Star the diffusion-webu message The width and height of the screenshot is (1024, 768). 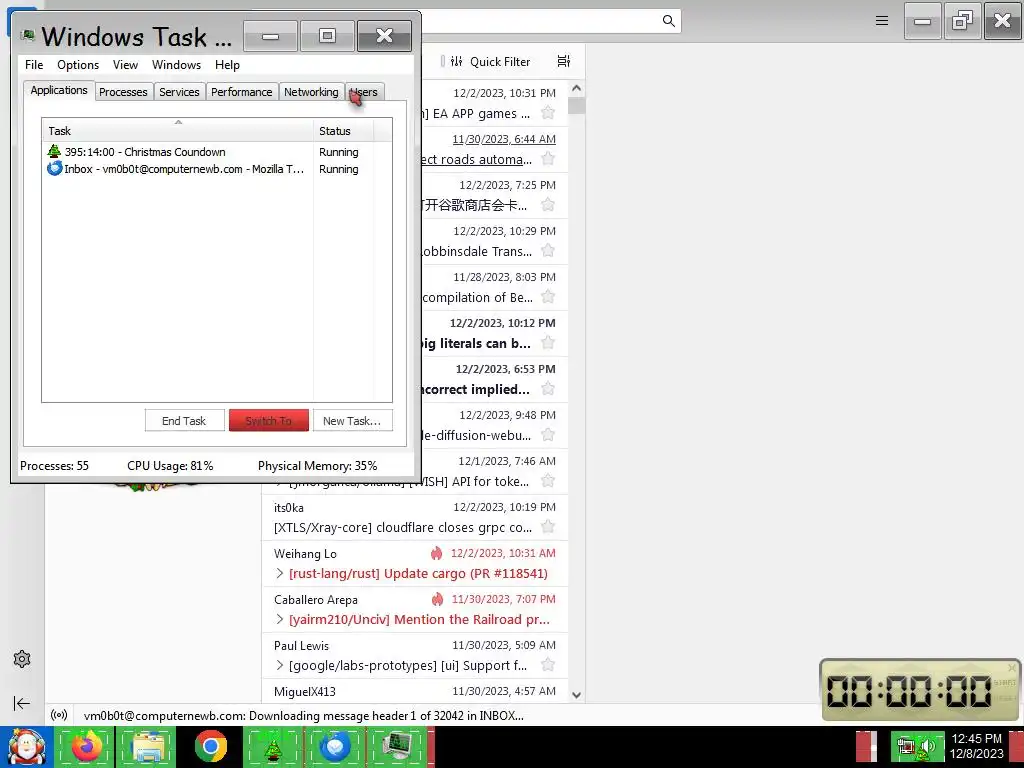(548, 435)
